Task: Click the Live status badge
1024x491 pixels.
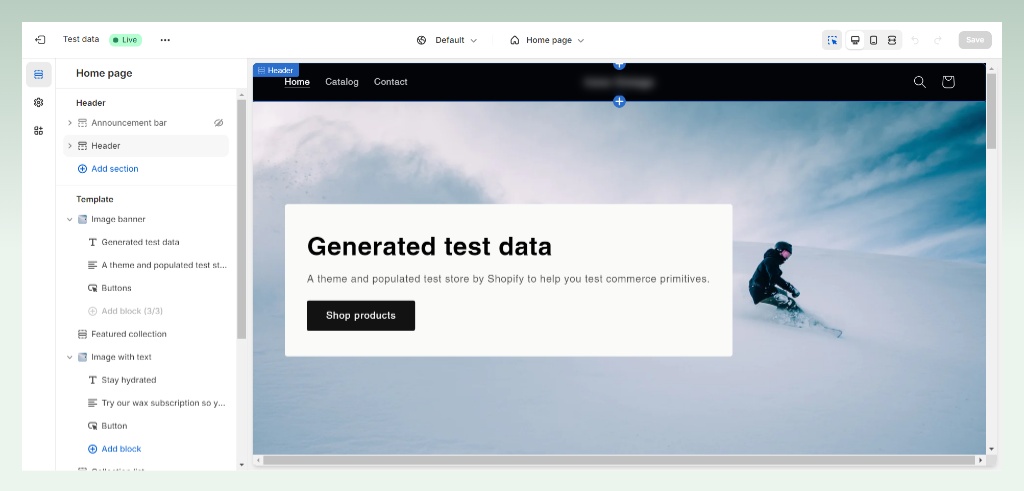Action: pyautogui.click(x=125, y=40)
